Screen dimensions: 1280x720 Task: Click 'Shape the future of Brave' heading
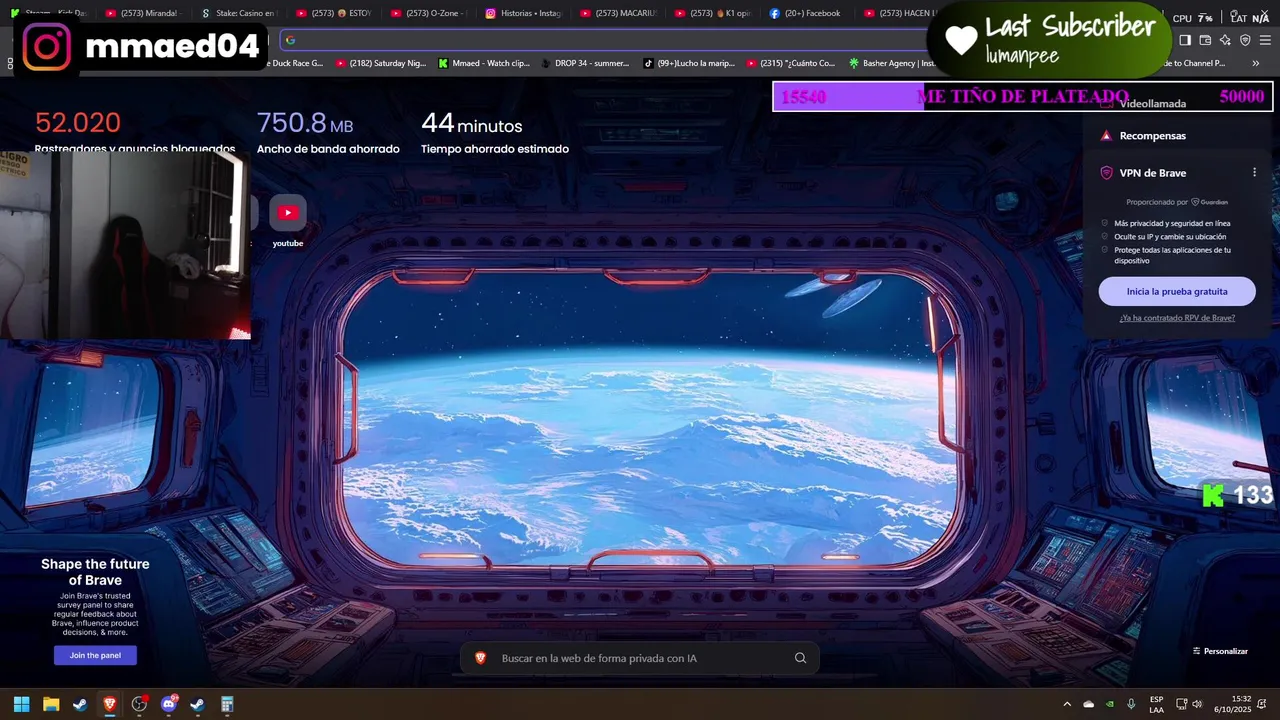pyautogui.click(x=95, y=572)
